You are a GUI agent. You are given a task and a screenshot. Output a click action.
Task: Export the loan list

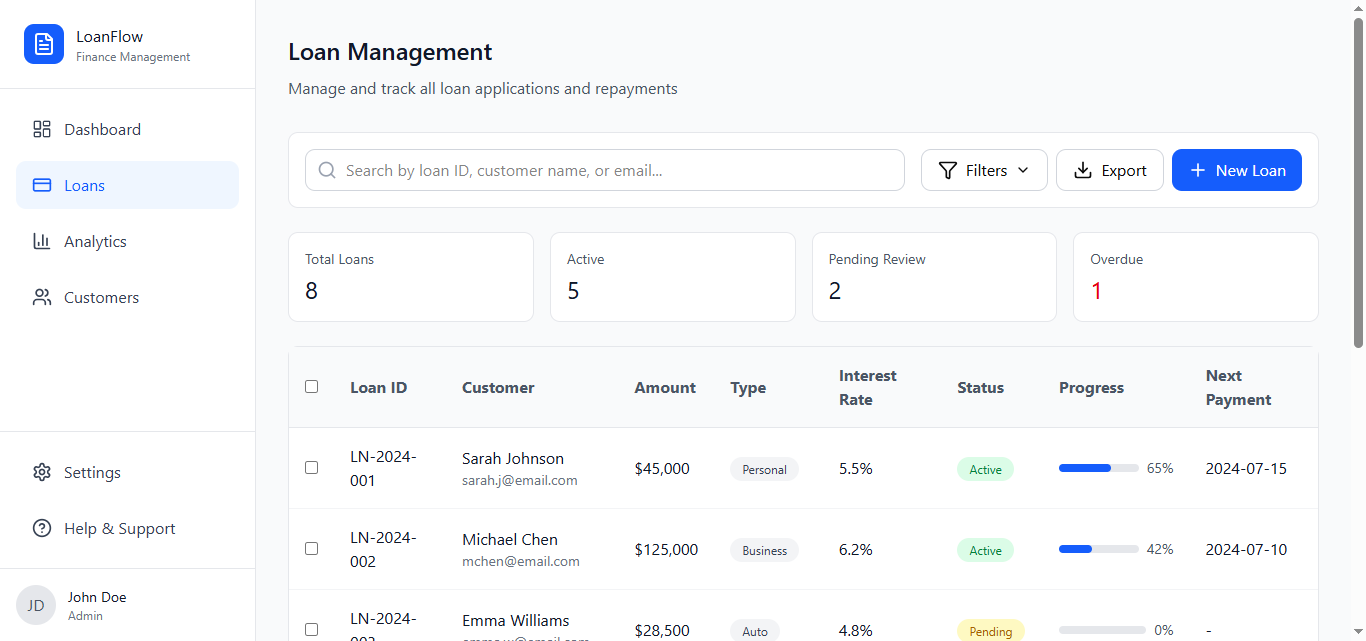1109,170
